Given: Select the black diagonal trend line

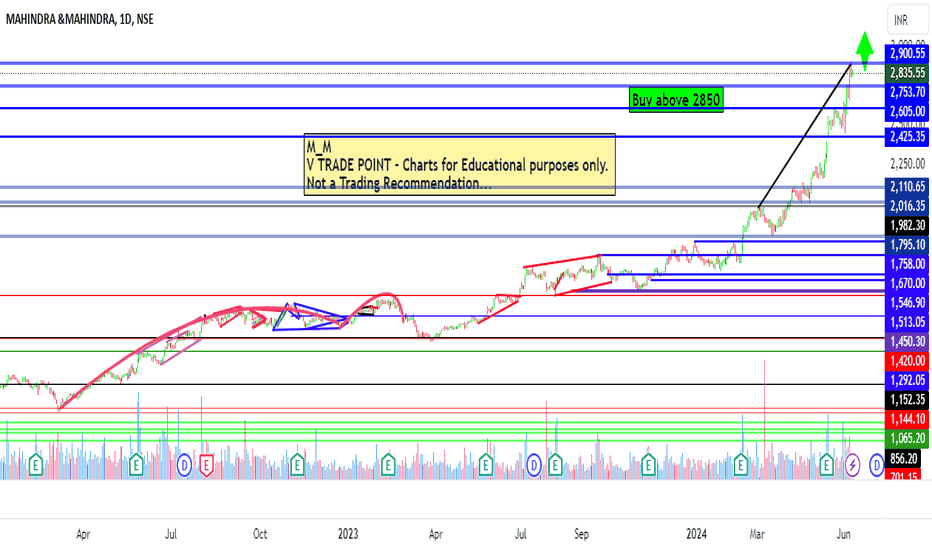Looking at the screenshot, I should 804,136.
